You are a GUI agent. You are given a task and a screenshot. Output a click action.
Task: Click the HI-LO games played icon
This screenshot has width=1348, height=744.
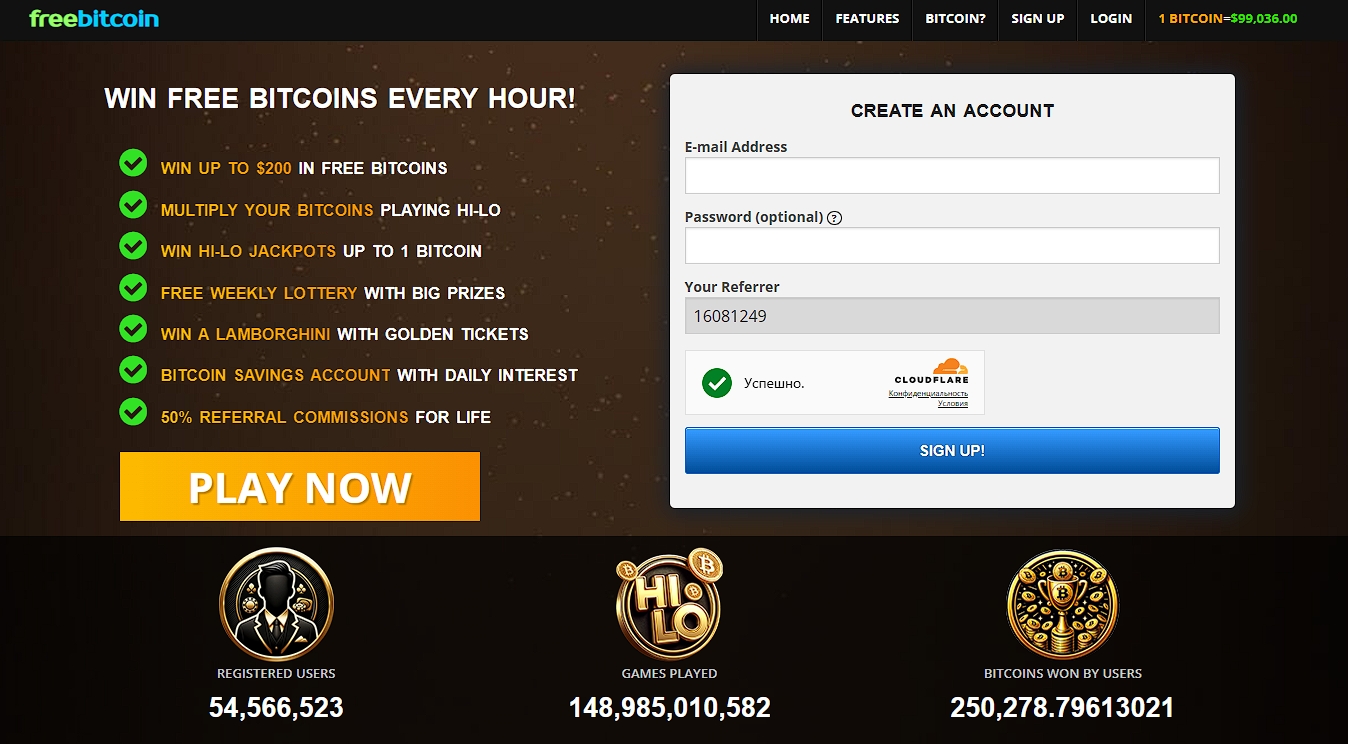coord(669,604)
